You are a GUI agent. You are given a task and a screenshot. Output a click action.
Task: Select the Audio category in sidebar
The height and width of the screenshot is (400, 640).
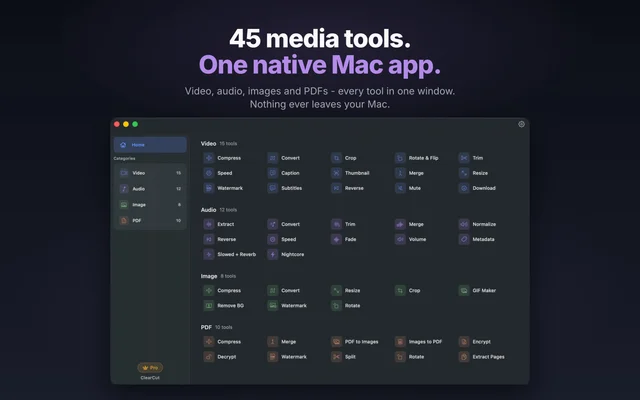150,189
